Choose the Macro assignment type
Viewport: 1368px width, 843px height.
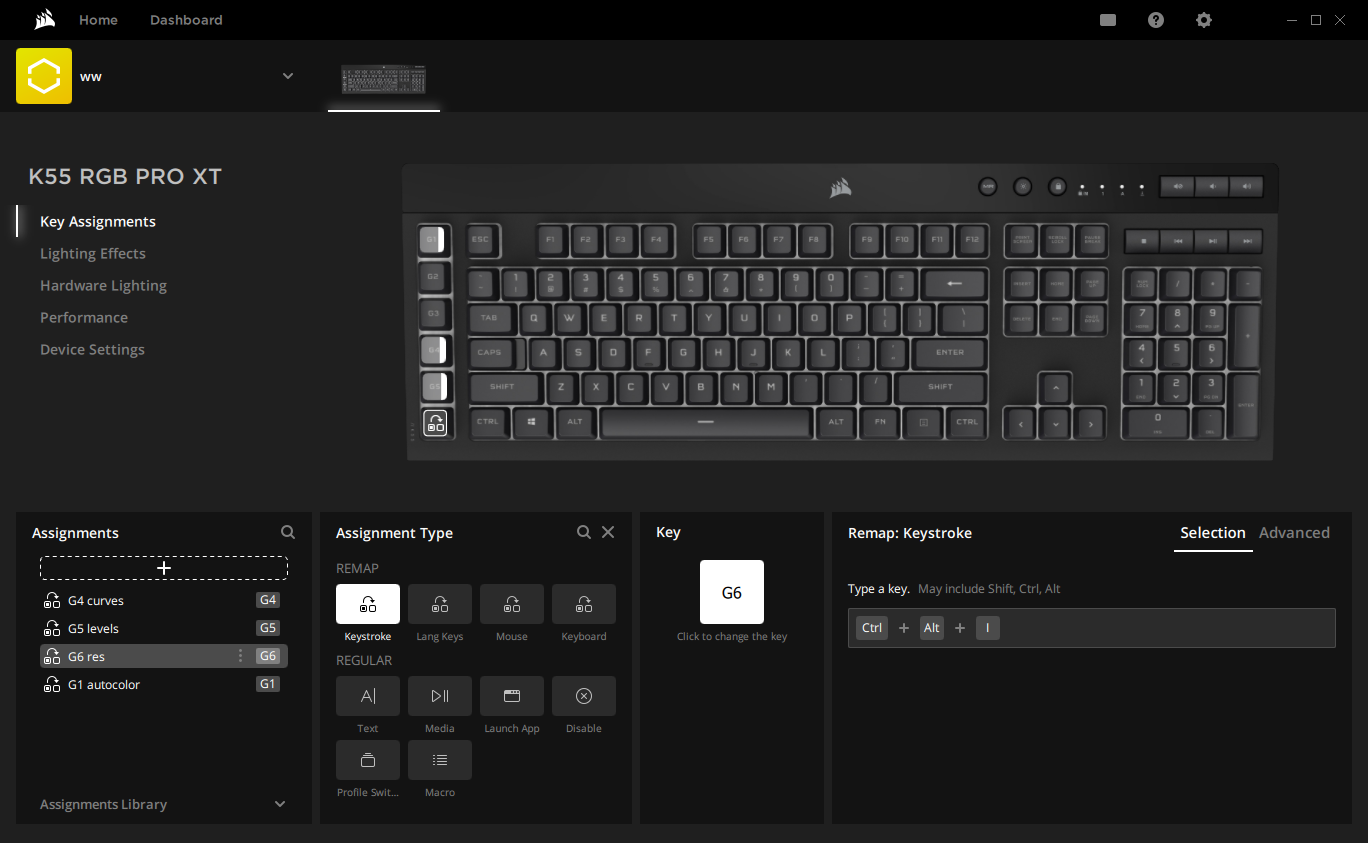pyautogui.click(x=440, y=760)
